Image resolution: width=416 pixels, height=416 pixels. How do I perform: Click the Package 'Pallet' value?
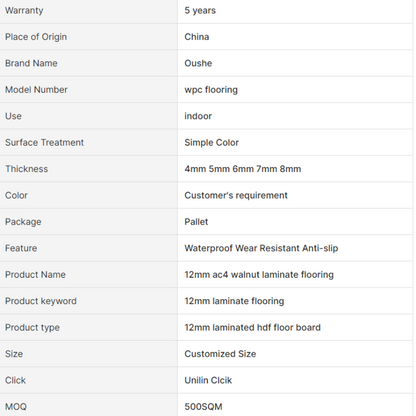(x=196, y=222)
